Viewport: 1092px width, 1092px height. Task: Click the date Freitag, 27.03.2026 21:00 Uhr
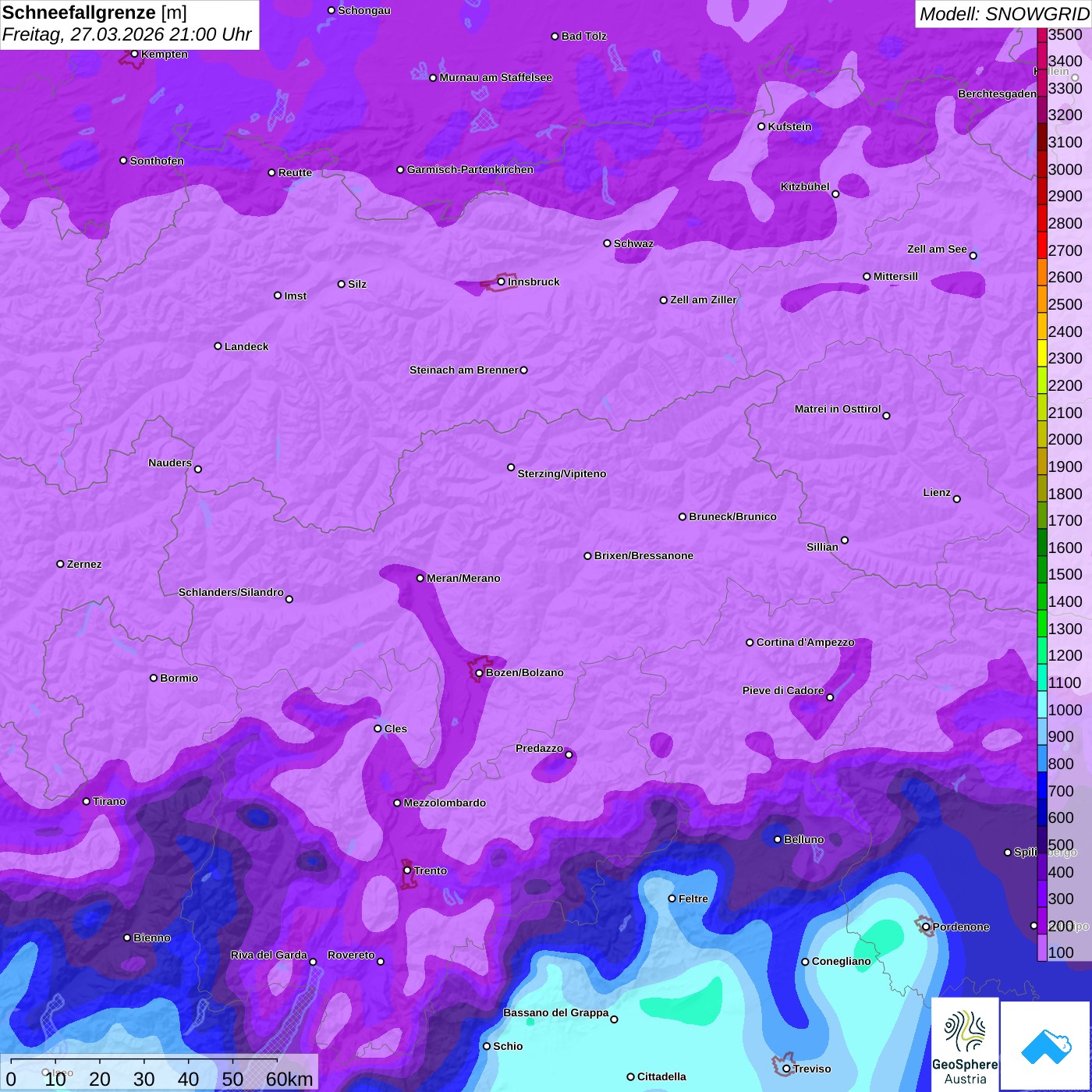(126, 35)
